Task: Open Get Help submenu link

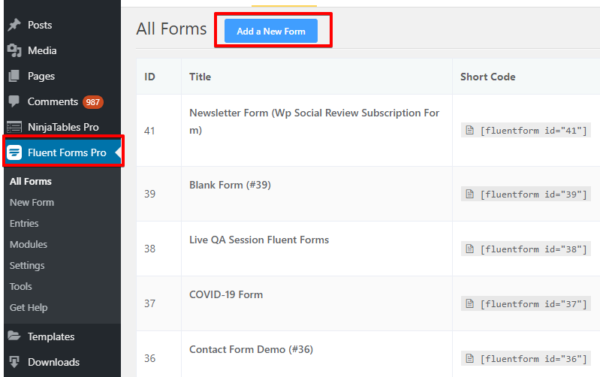Action: pos(29,308)
